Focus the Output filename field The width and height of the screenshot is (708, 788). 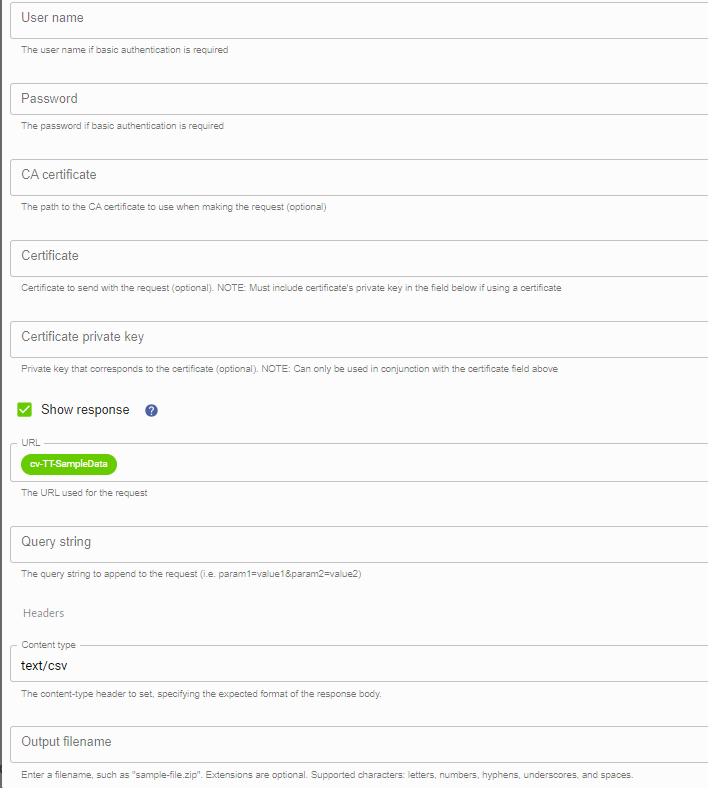click(x=359, y=744)
